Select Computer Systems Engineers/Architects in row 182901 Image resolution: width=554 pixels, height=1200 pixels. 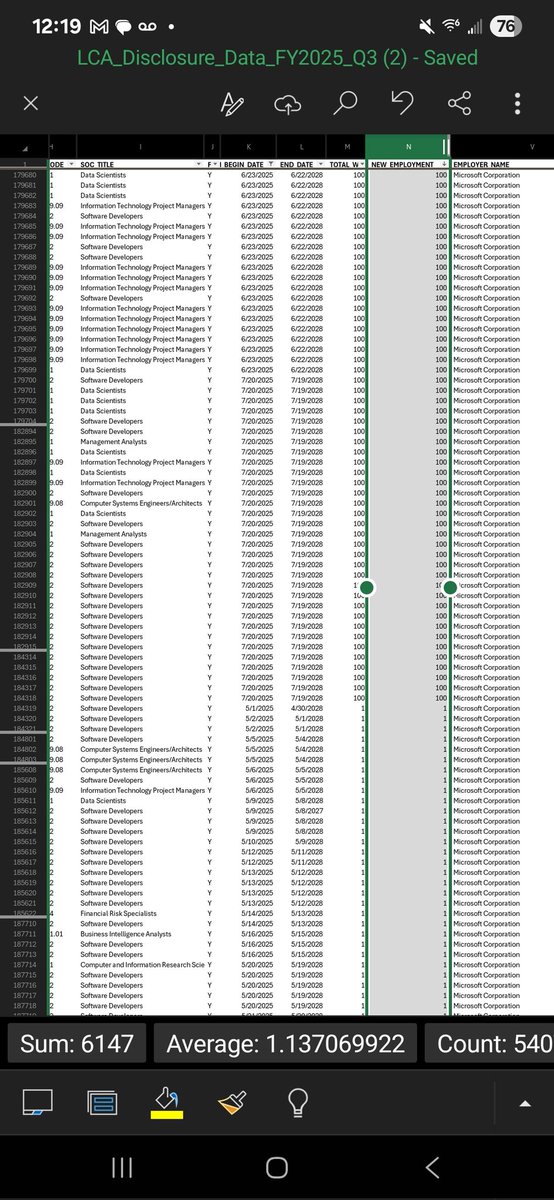141,503
